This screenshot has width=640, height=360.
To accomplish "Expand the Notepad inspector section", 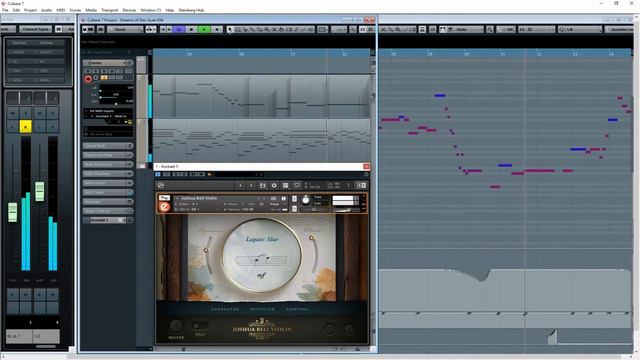I will click(x=108, y=202).
